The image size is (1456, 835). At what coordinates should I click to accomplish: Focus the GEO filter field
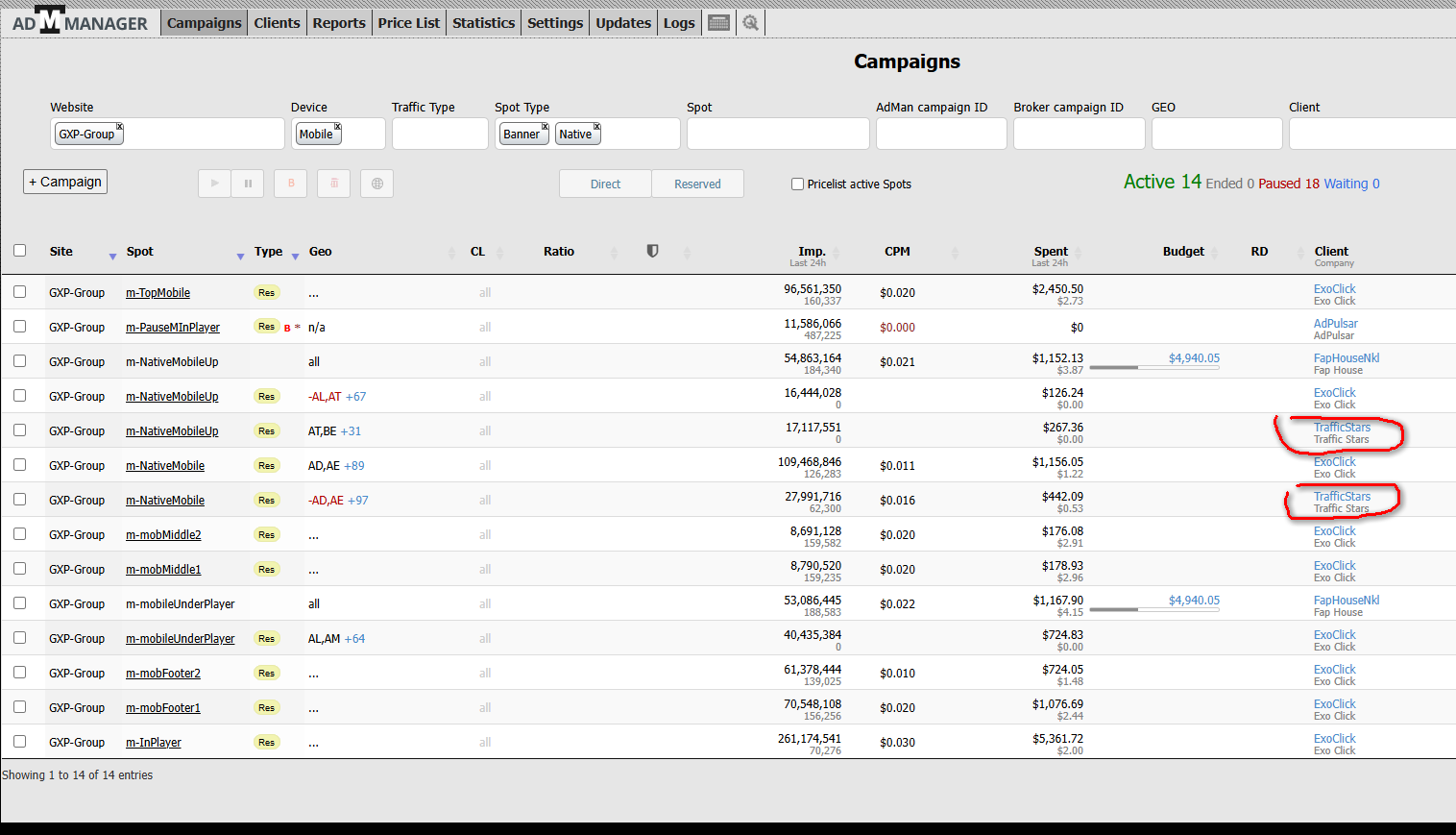coord(1217,134)
